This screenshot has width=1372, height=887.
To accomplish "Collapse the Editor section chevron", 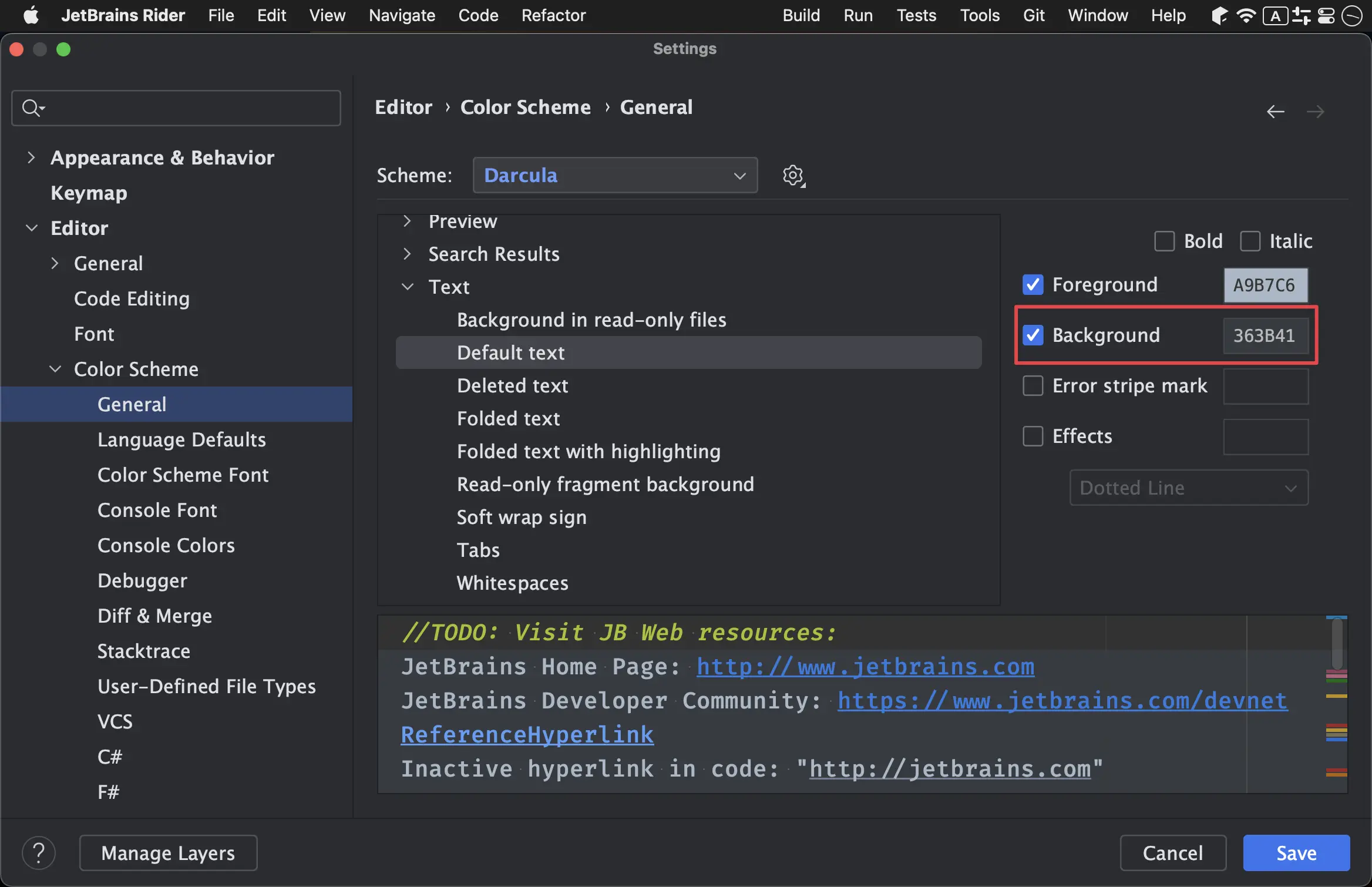I will point(31,228).
